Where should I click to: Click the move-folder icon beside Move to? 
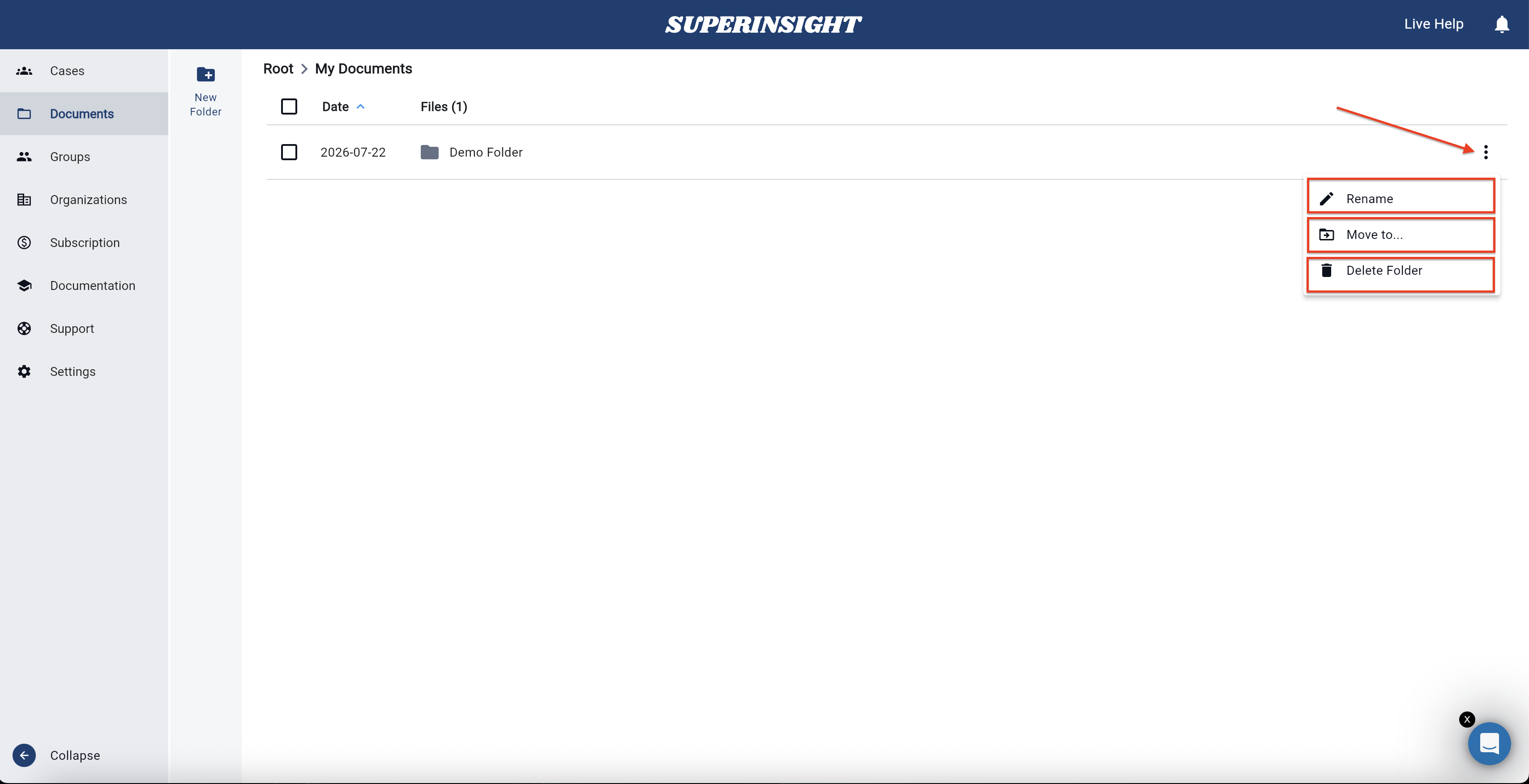coord(1327,234)
